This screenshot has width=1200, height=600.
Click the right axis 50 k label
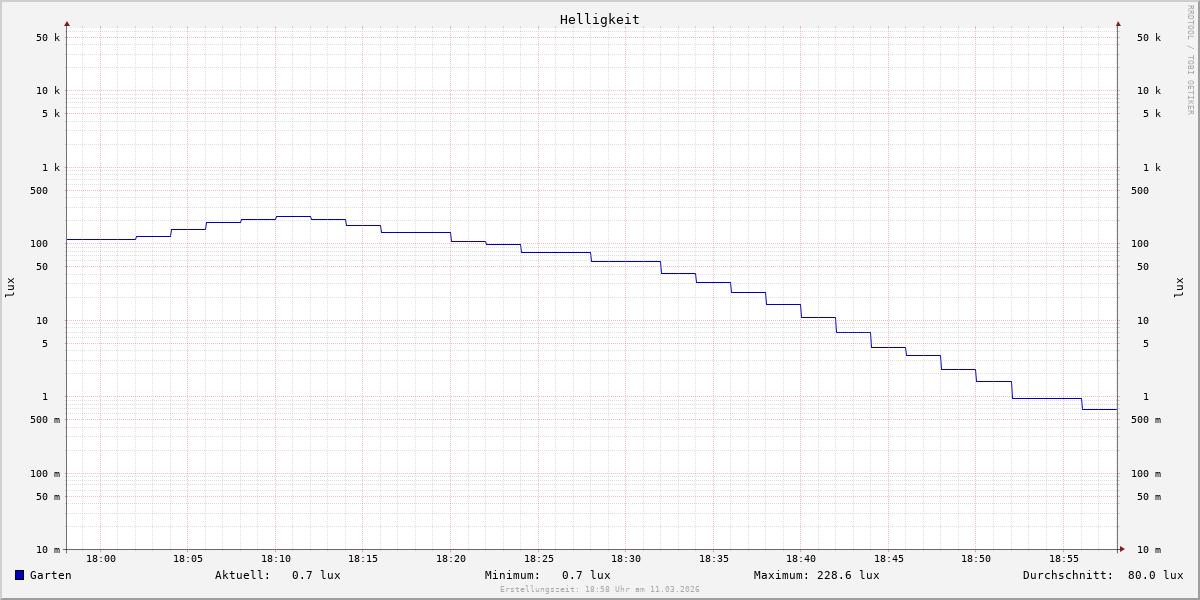point(1149,38)
